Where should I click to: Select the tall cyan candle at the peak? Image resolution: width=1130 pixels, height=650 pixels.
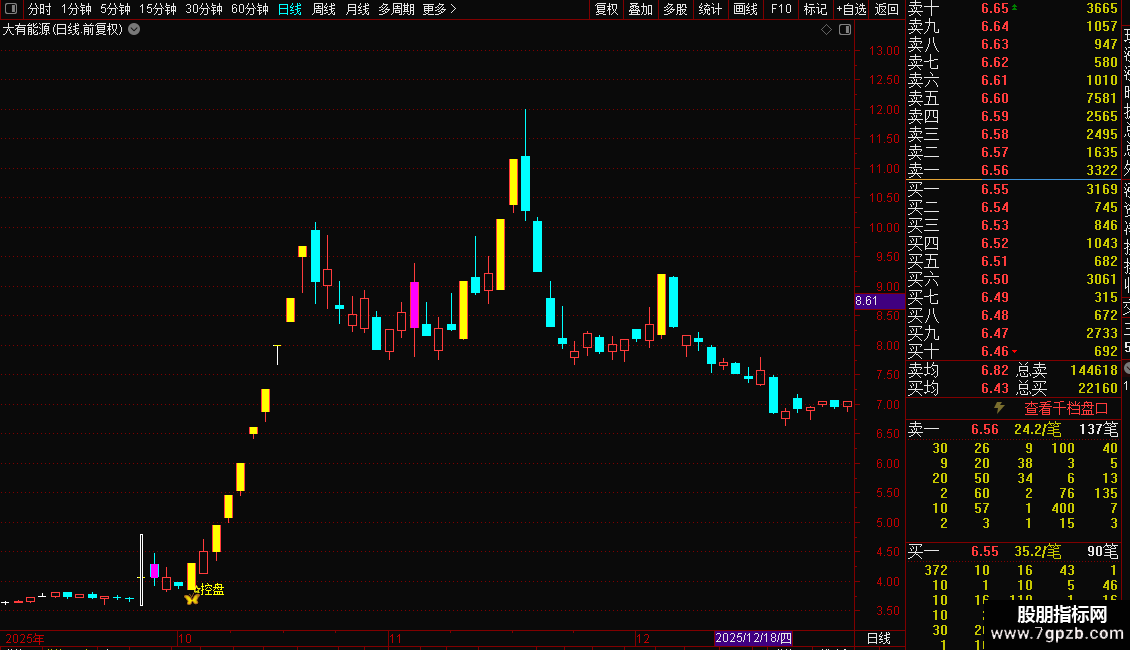[525, 182]
